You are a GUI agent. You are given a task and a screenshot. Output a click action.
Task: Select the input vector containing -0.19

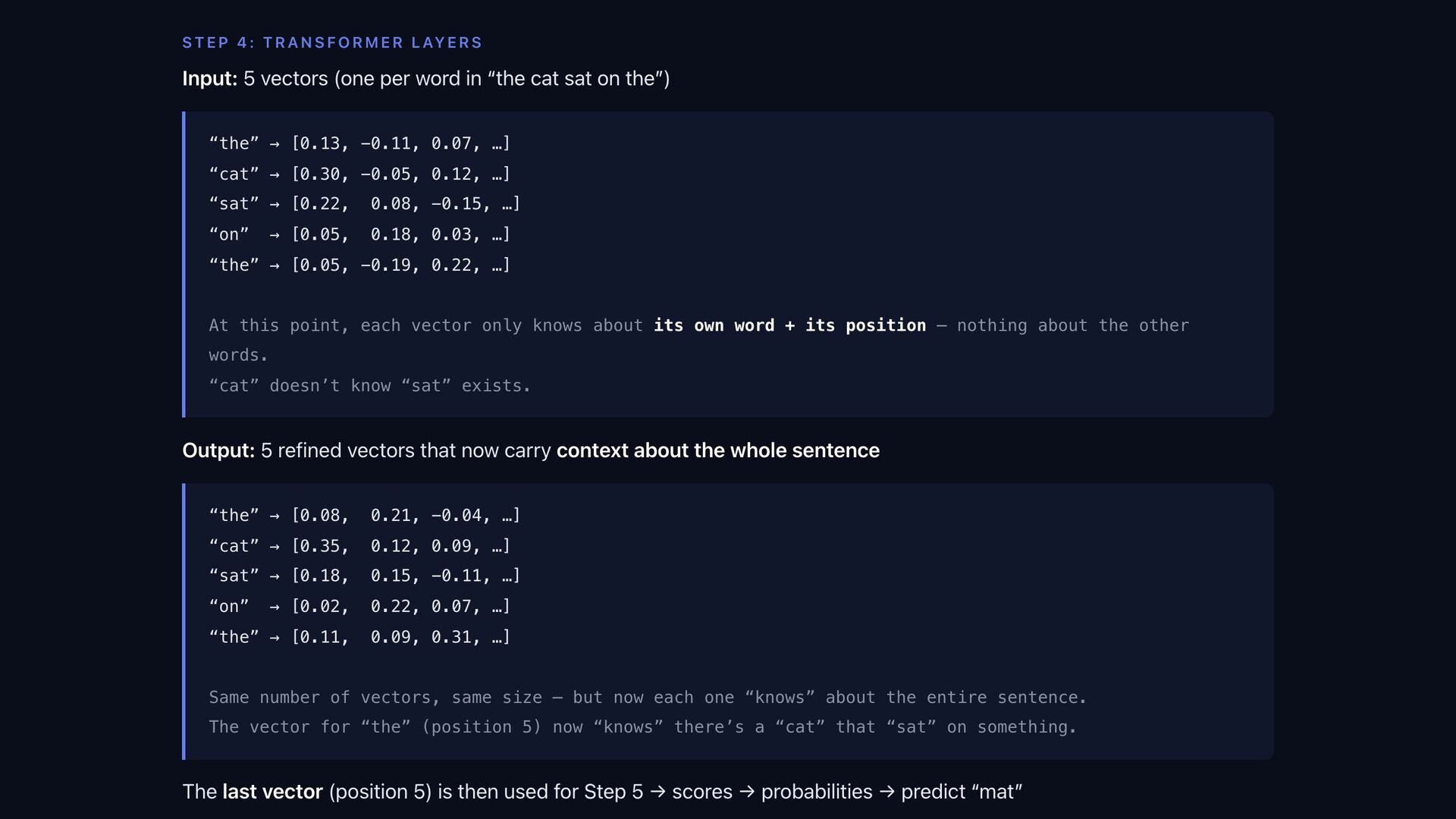point(359,265)
